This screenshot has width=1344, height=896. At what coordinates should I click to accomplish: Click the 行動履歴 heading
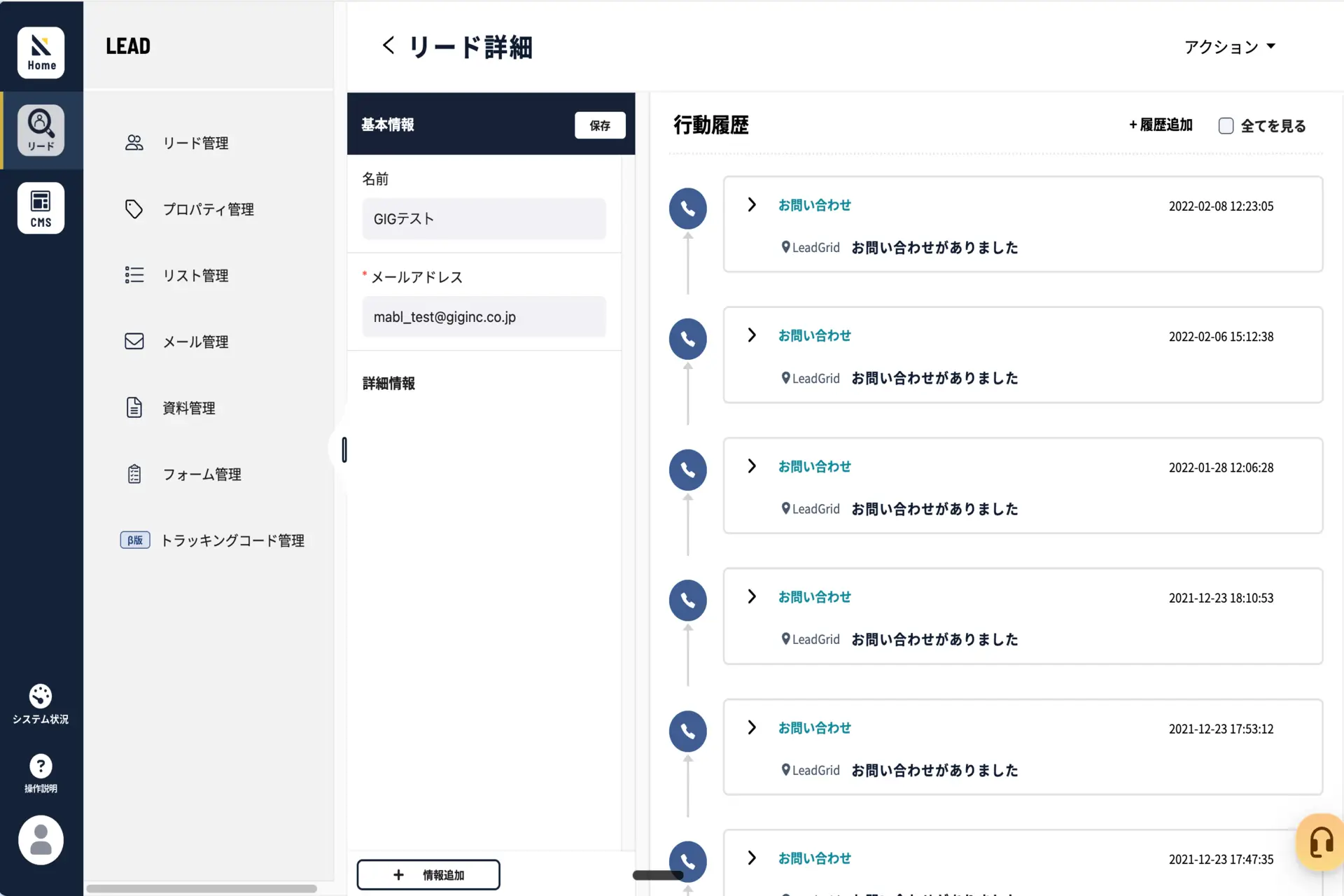(x=711, y=125)
